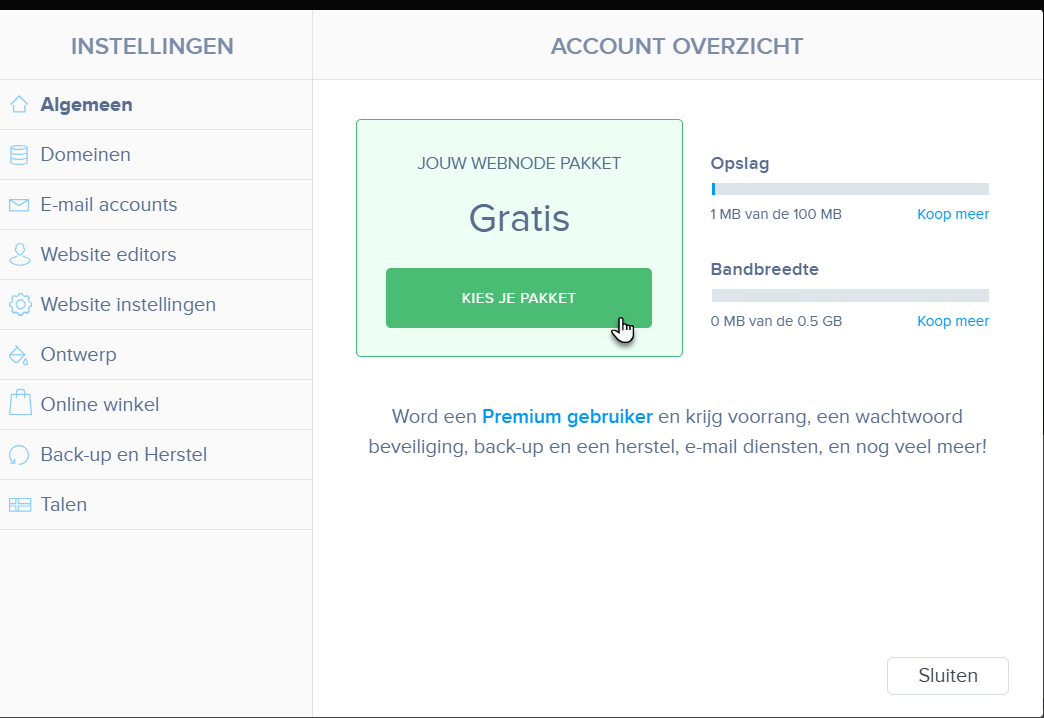Close the dialog with Sluiten button
1044x718 pixels.
click(x=947, y=675)
